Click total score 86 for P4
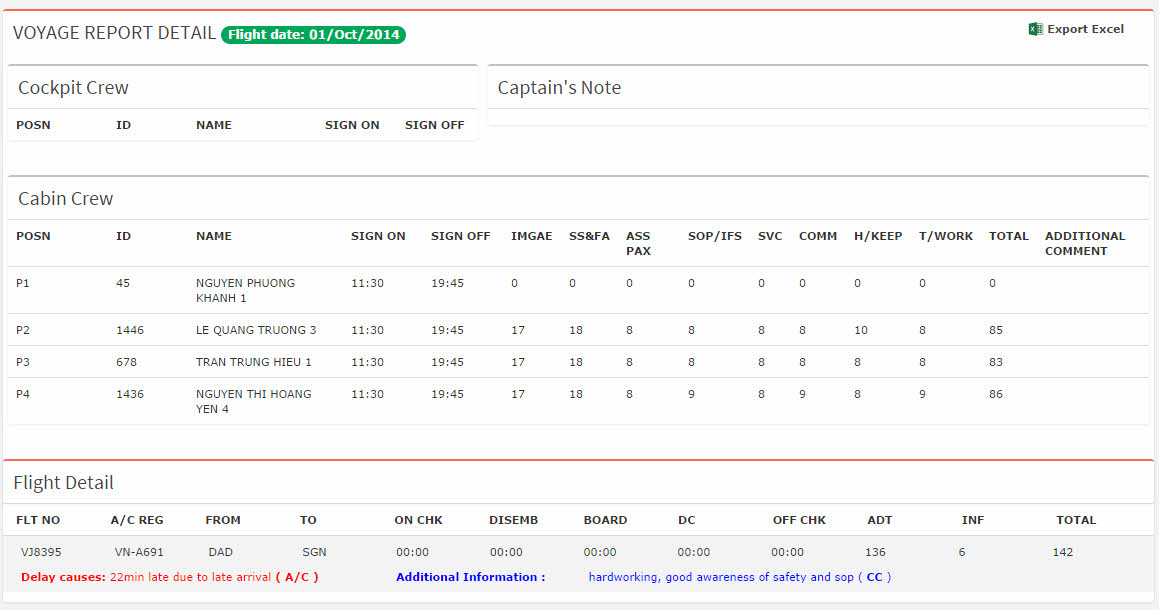The image size is (1159, 610). 995,394
